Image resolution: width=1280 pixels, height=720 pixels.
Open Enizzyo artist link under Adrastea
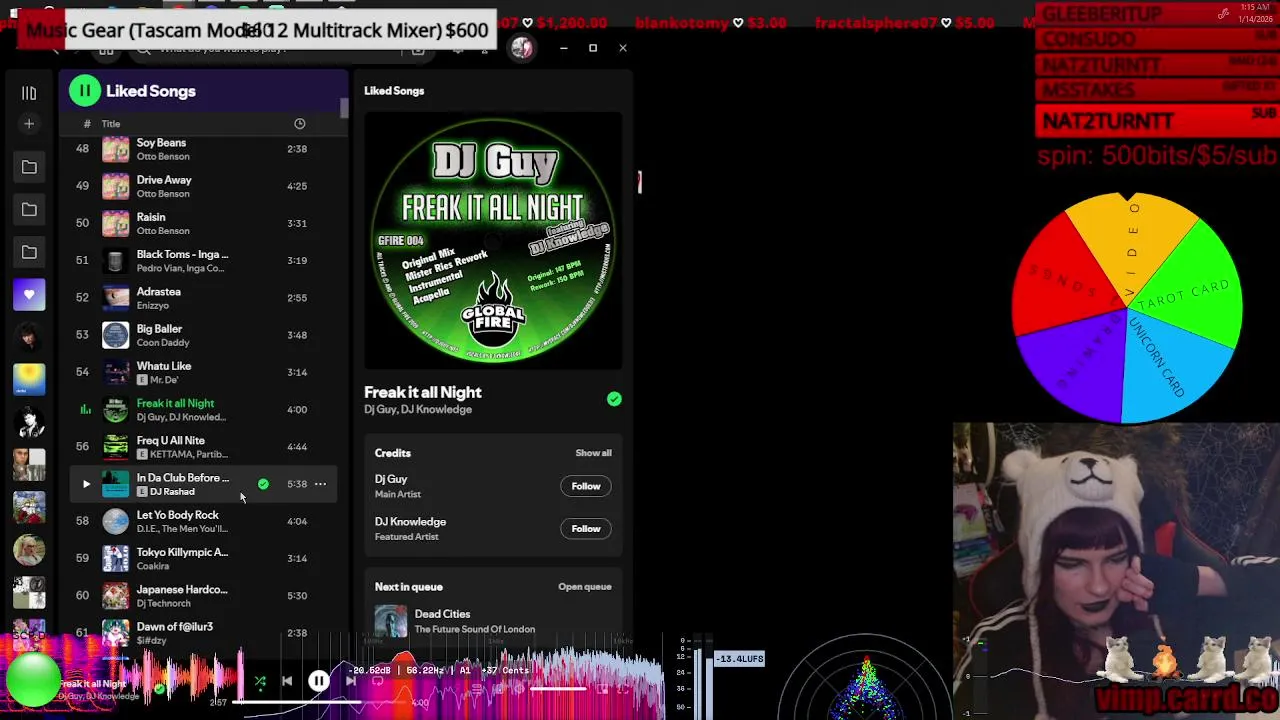click(153, 306)
